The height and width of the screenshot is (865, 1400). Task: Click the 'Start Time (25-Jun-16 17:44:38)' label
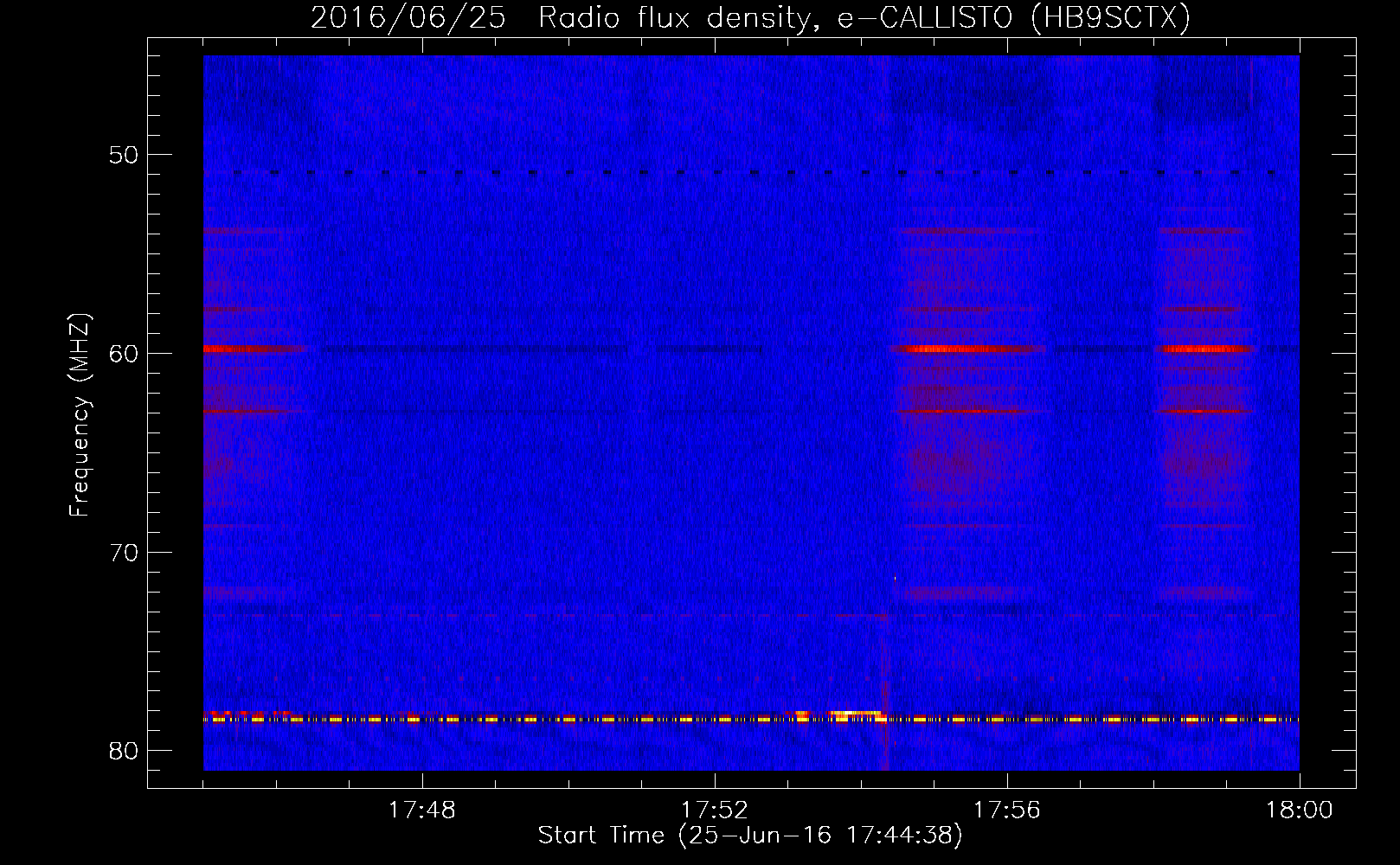coord(750,836)
